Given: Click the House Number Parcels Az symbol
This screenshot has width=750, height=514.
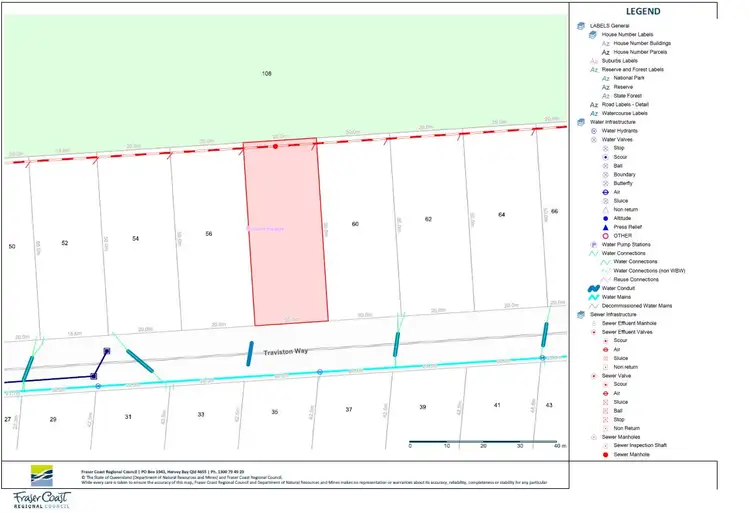Looking at the screenshot, I should 606,52.
